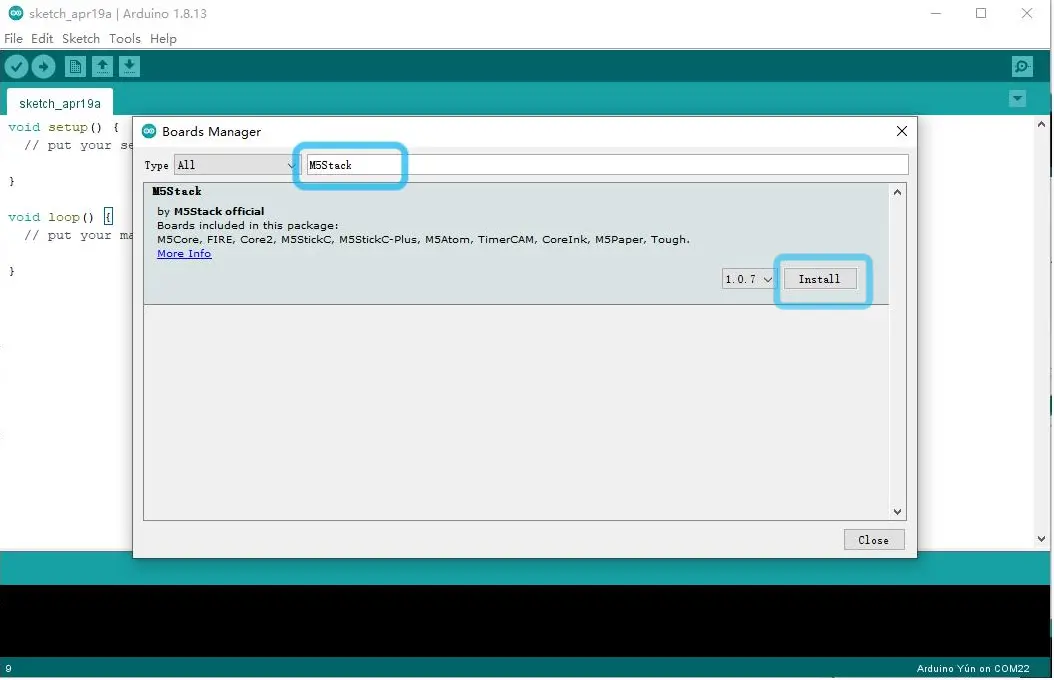
Task: Close Boards Manager with the X button
Action: 901,131
